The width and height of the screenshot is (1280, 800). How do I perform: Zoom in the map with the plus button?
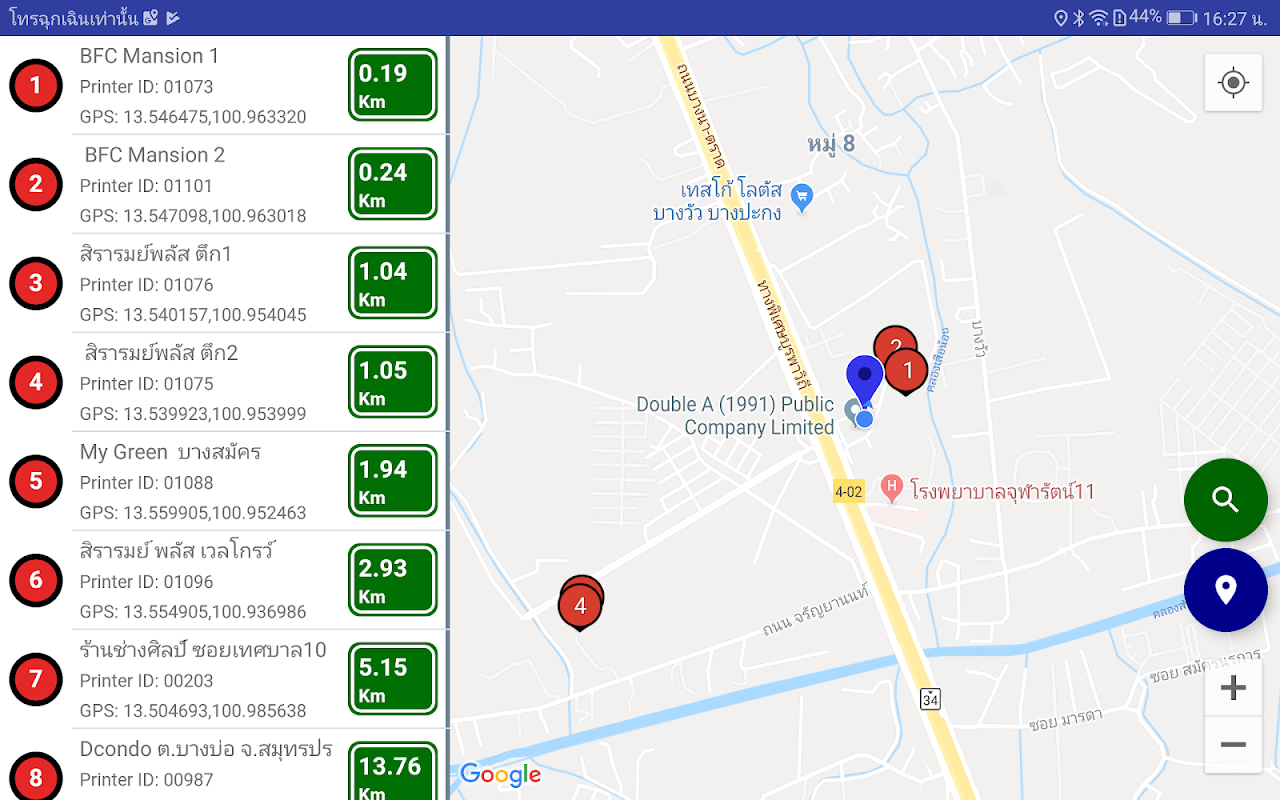tap(1233, 688)
